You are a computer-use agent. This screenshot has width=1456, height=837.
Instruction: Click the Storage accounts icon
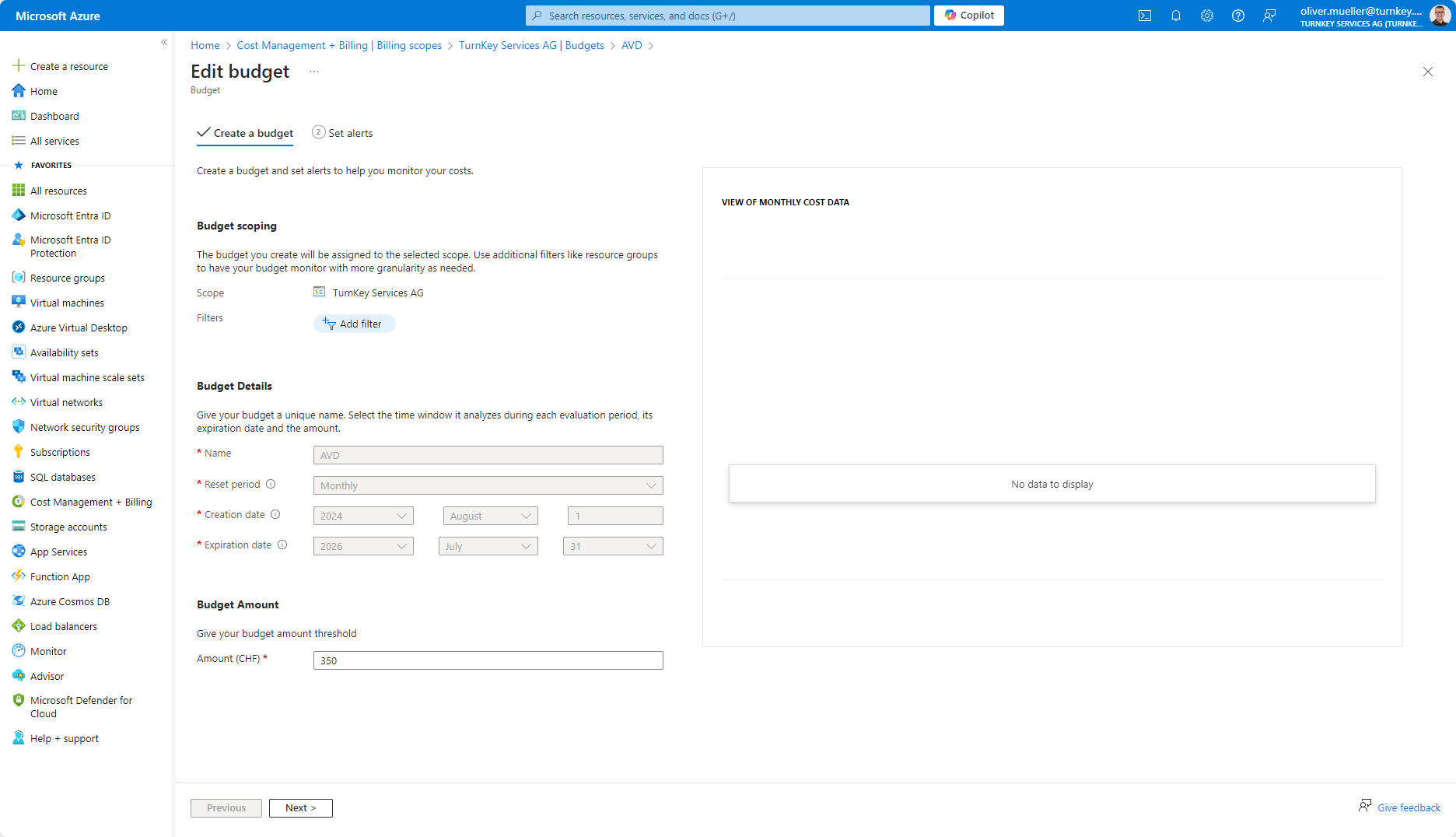[x=19, y=527]
